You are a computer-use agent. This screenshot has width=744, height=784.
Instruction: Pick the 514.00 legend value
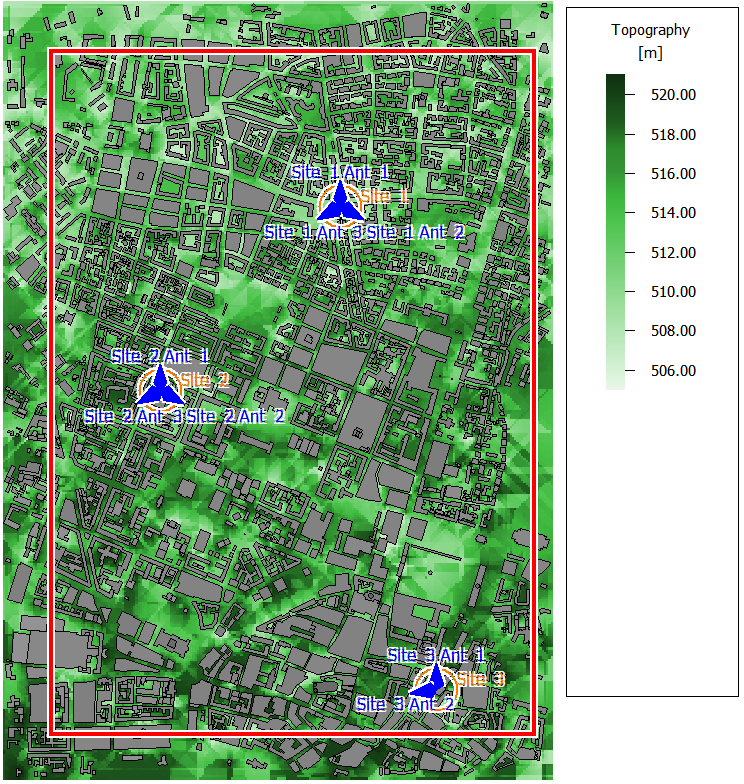click(672, 213)
